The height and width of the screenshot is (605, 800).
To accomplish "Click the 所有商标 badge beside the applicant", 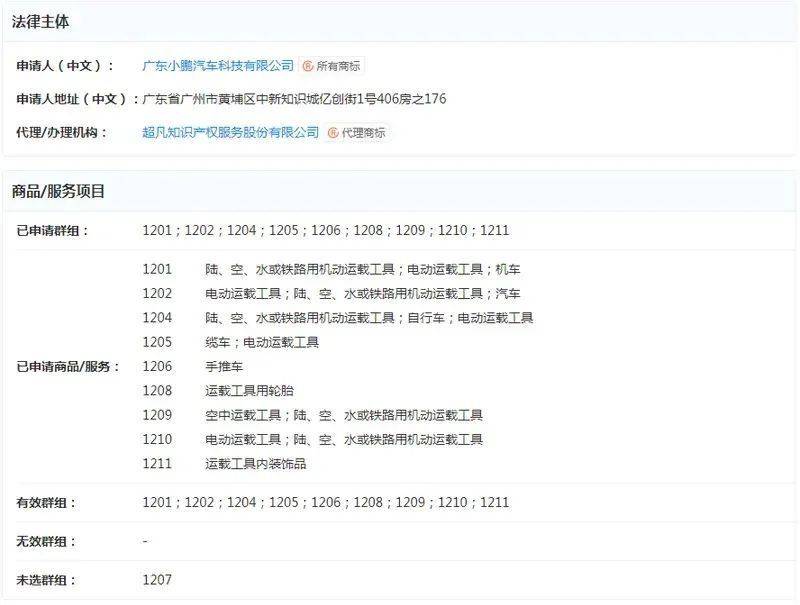I will pyautogui.click(x=332, y=66).
